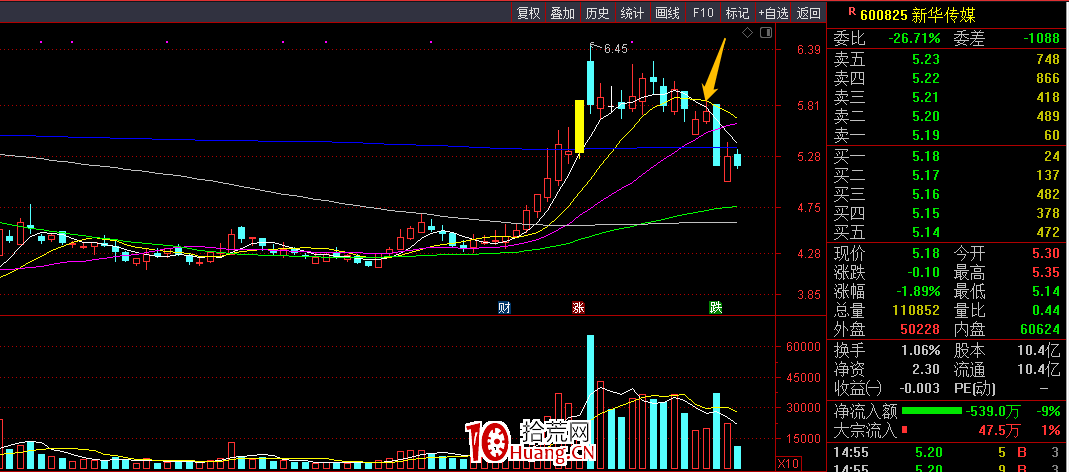Open the 复权 adjustment menu
1069x472 pixels.
528,12
